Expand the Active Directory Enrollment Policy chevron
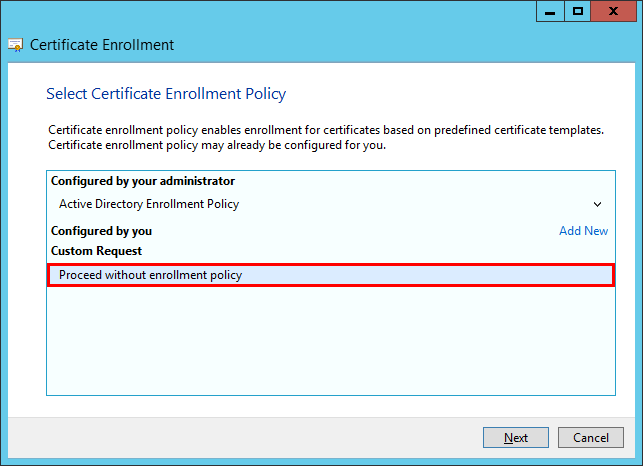Image resolution: width=643 pixels, height=466 pixels. click(x=597, y=204)
